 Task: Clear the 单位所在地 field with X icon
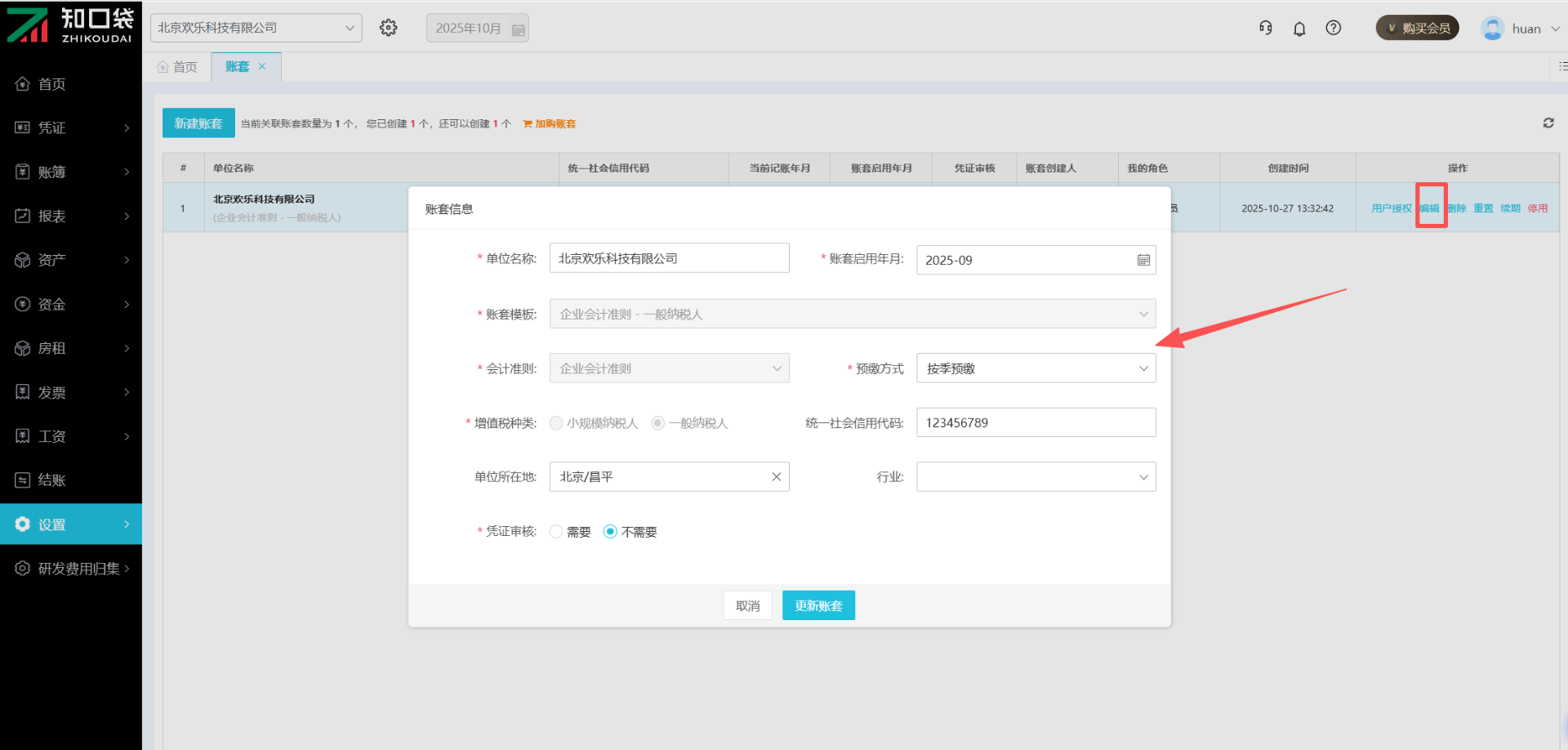click(x=776, y=477)
